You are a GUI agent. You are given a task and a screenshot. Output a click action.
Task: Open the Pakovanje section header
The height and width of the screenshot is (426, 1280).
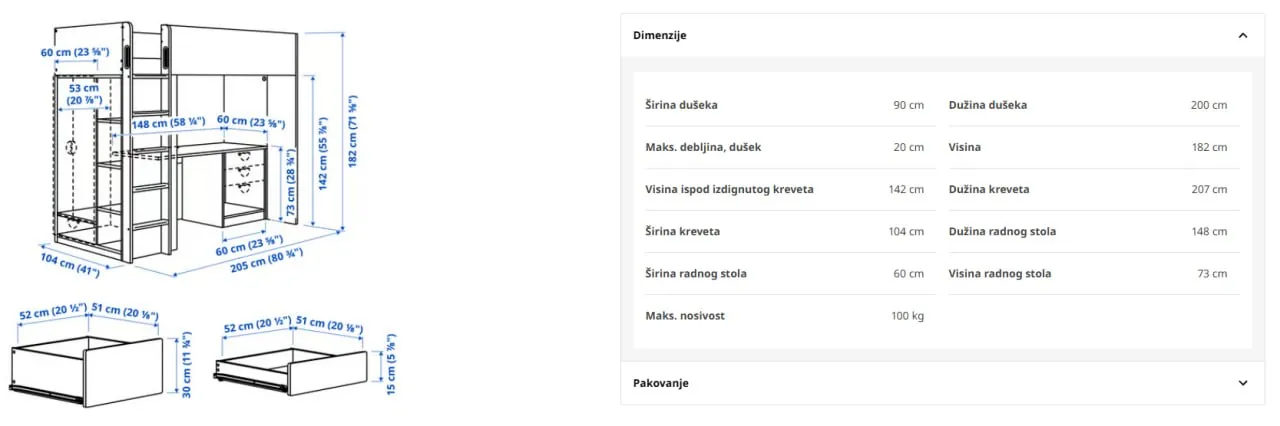942,383
